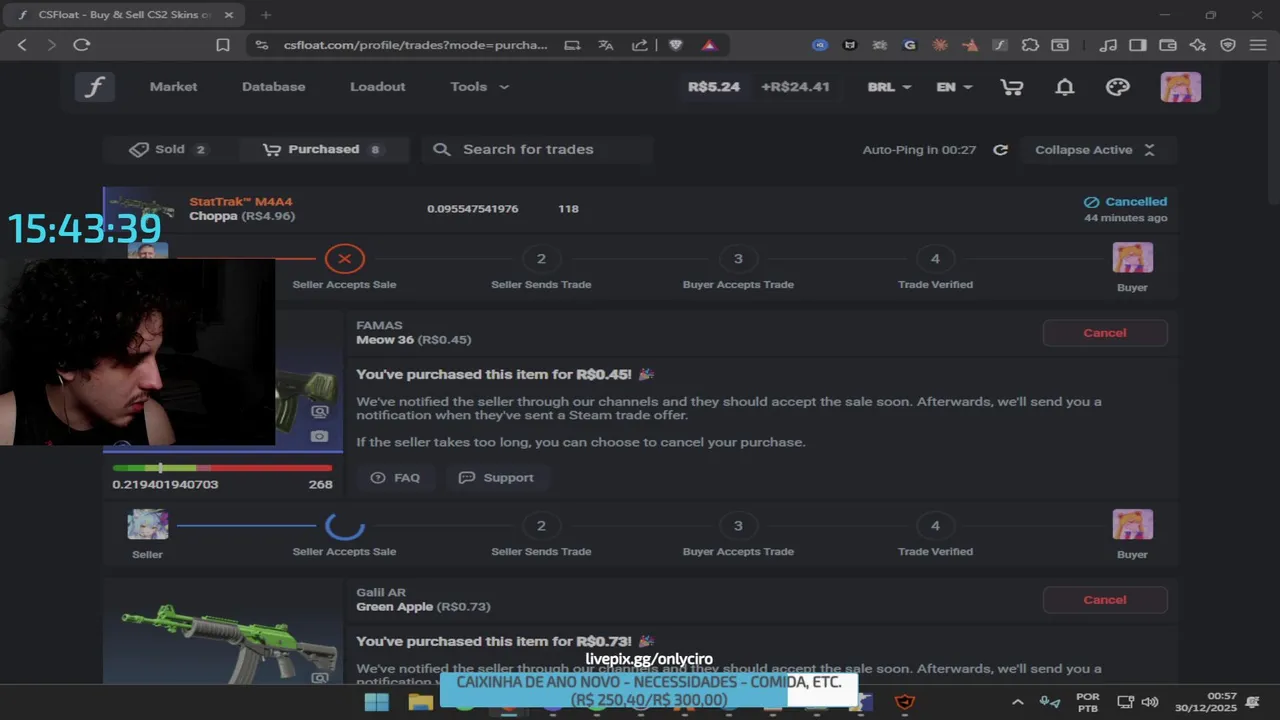Show hidden system tray icons

click(1017, 702)
